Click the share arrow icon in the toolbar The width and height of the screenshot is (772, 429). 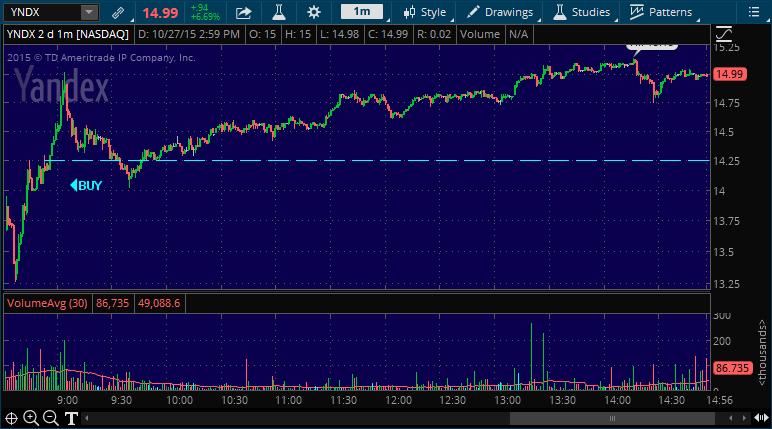(x=244, y=12)
